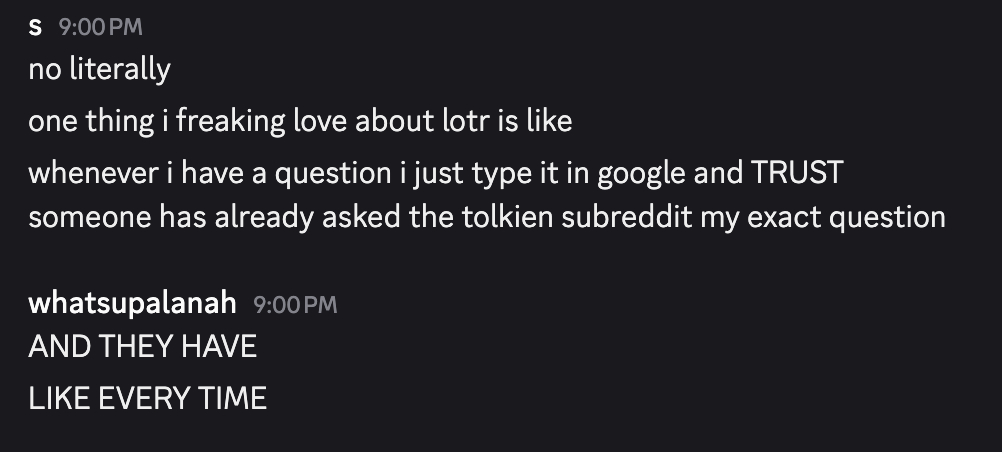Click the word "google" in s's message
This screenshot has width=1002, height=452.
(635, 172)
